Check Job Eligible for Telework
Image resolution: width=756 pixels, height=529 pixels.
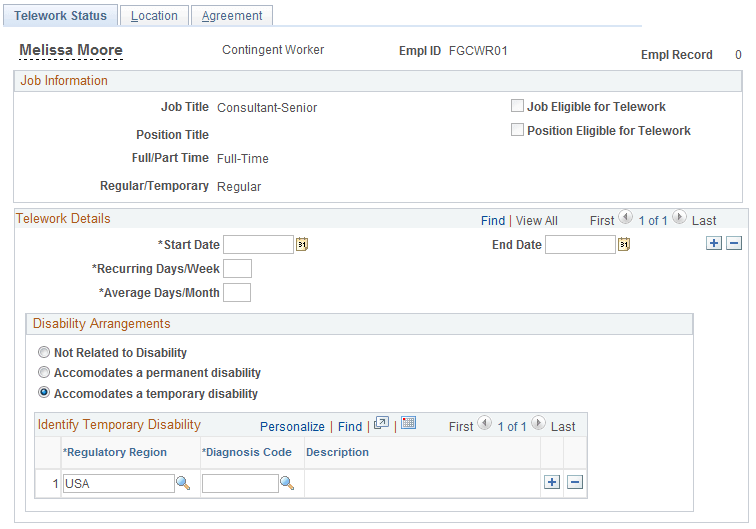coord(517,106)
